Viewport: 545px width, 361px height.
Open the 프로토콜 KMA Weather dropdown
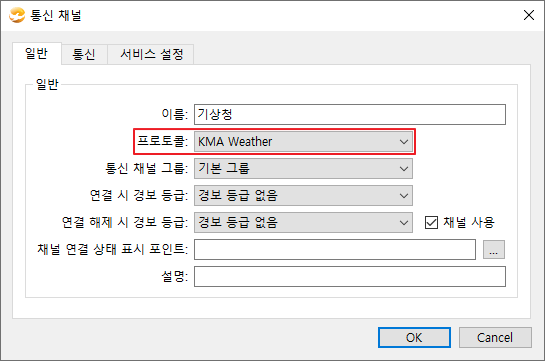coord(303,142)
